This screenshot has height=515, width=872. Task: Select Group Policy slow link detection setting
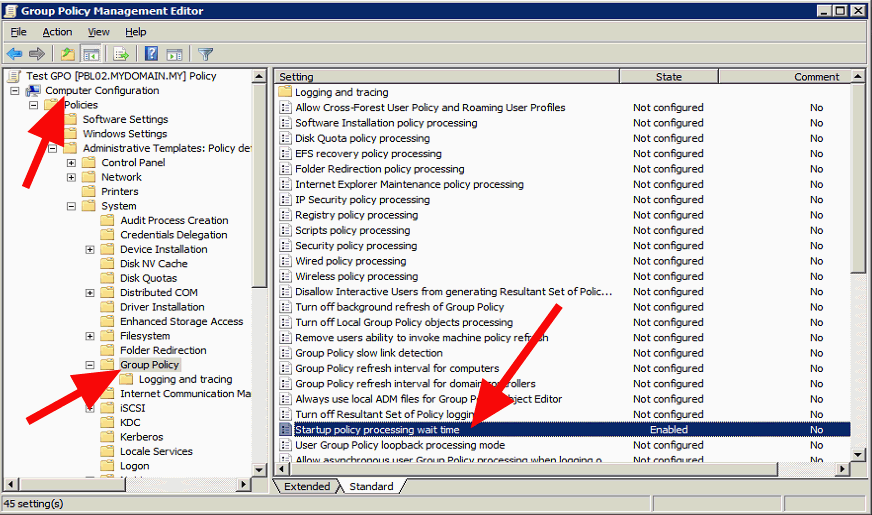[x=368, y=353]
